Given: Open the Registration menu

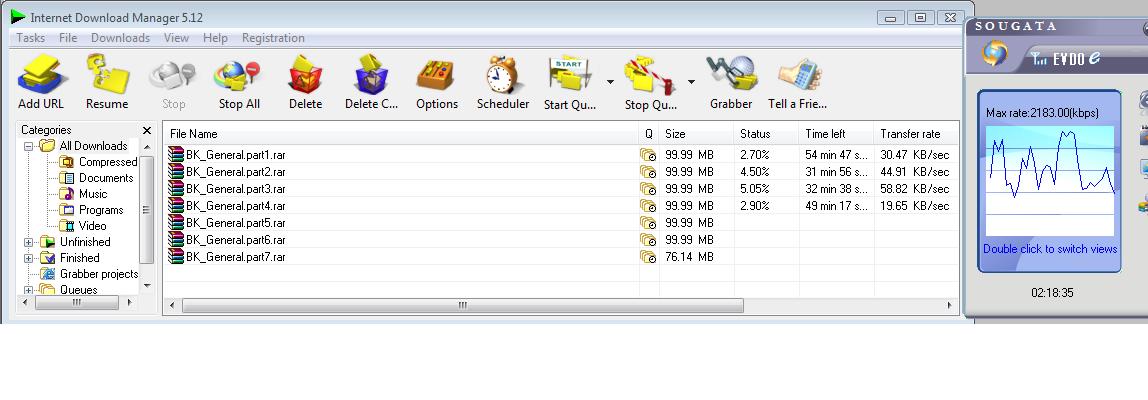Looking at the screenshot, I should [x=273, y=38].
